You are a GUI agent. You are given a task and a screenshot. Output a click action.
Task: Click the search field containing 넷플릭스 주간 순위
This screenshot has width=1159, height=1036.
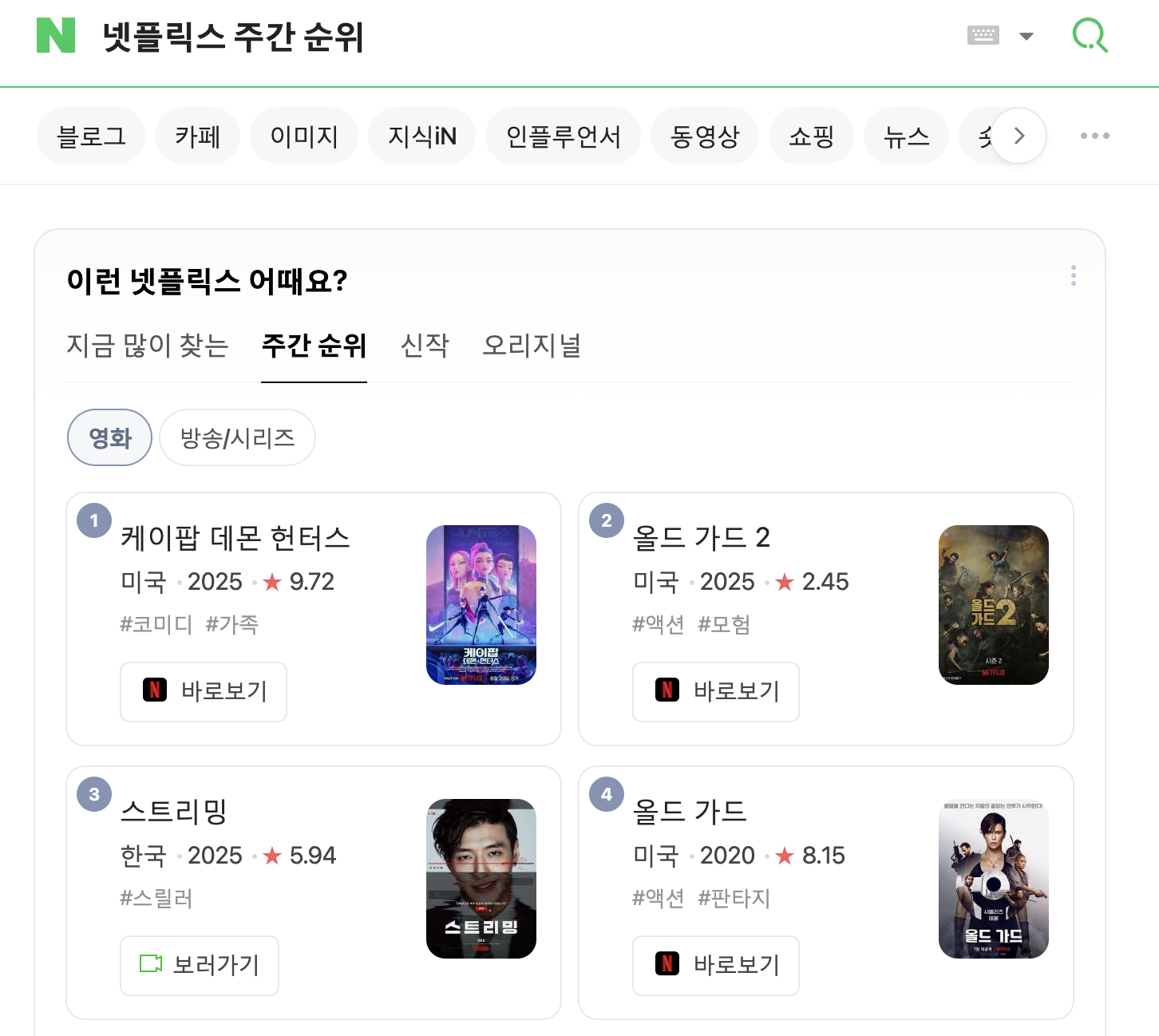(479, 37)
